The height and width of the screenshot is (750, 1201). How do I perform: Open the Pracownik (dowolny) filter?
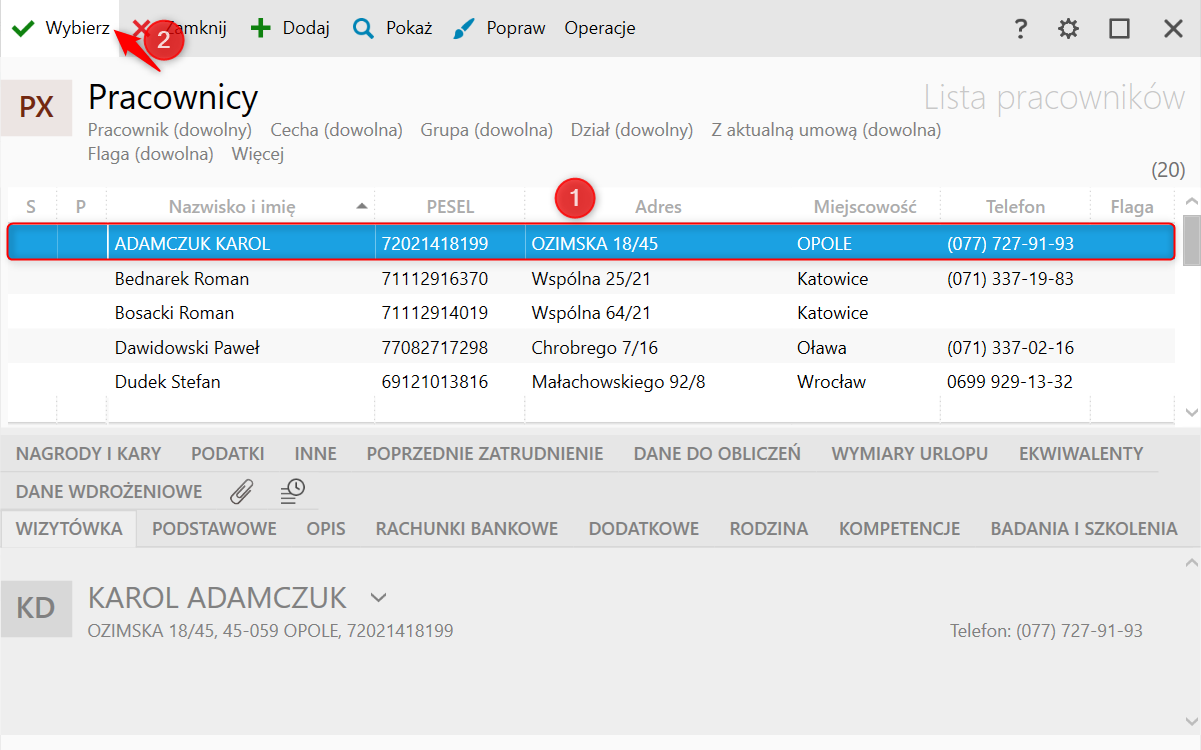(170, 130)
